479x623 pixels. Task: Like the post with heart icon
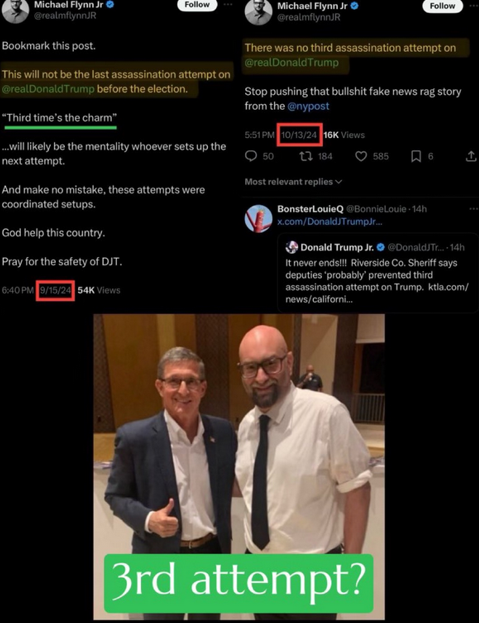[361, 156]
